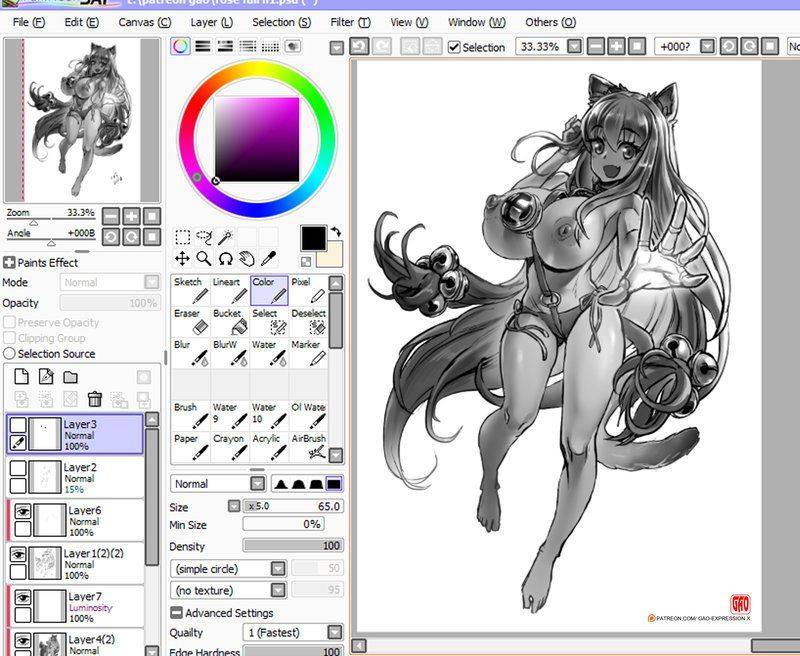Choose the Select pen tool
Viewport: 800px width, 656px height.
click(269, 321)
